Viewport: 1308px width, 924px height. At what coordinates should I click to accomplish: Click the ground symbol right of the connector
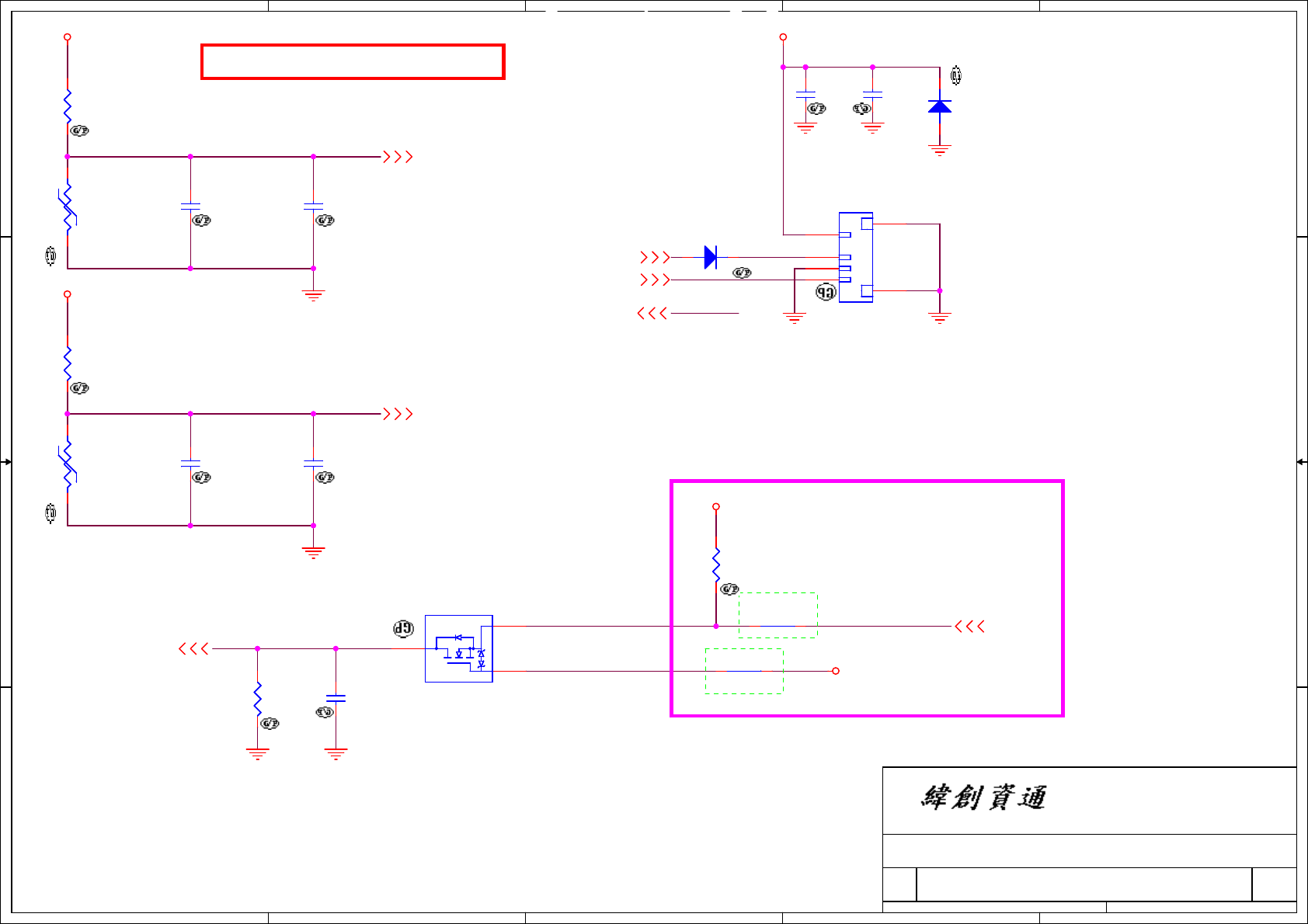[940, 318]
